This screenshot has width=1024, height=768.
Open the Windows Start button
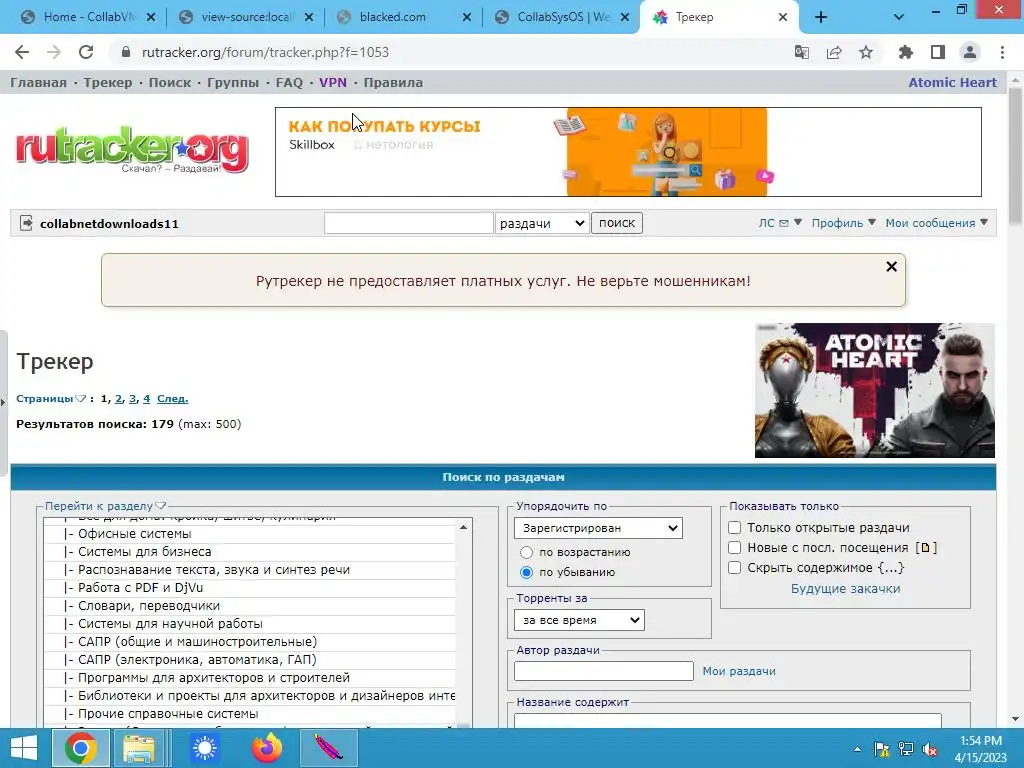point(24,748)
